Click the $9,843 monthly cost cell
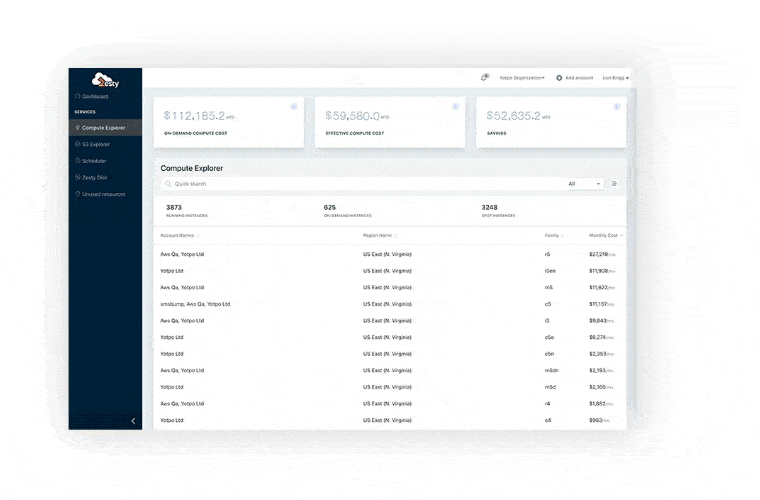This screenshot has height=500, width=760. click(601, 321)
